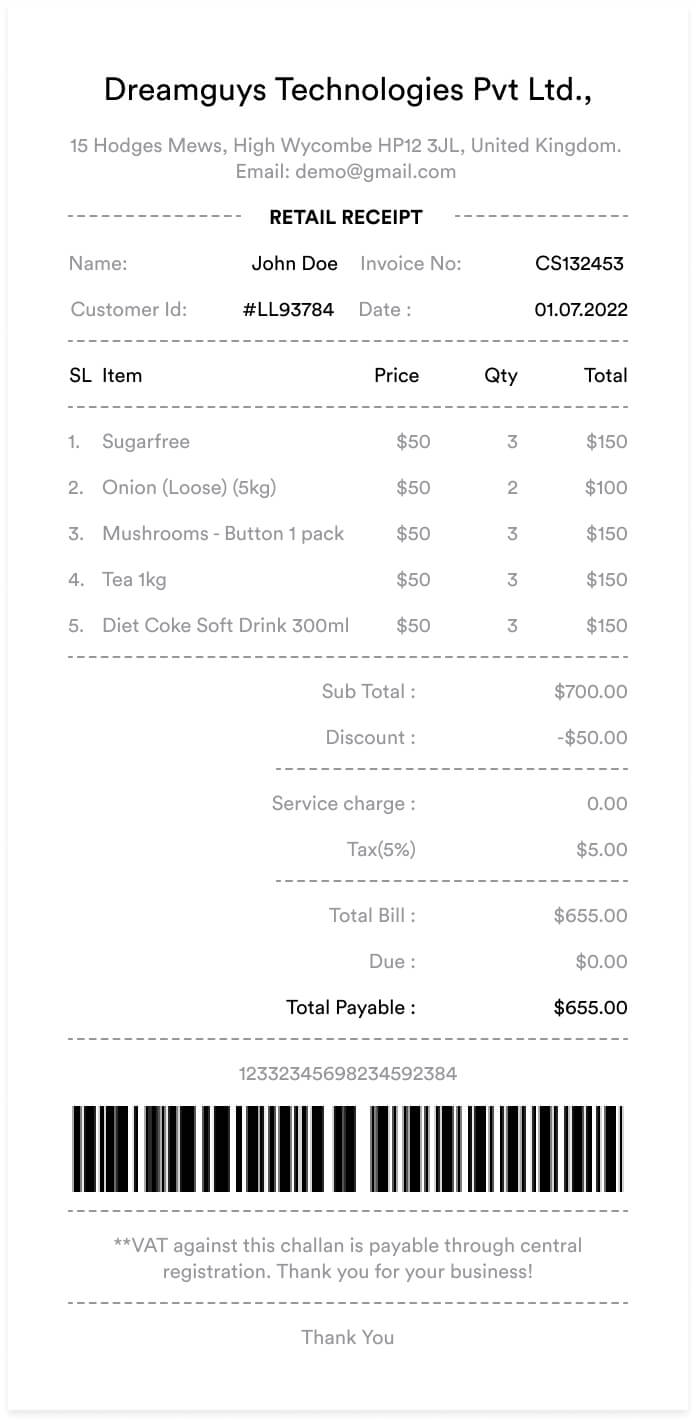
Task: Click the discount value -$50.00
Action: pos(592,738)
